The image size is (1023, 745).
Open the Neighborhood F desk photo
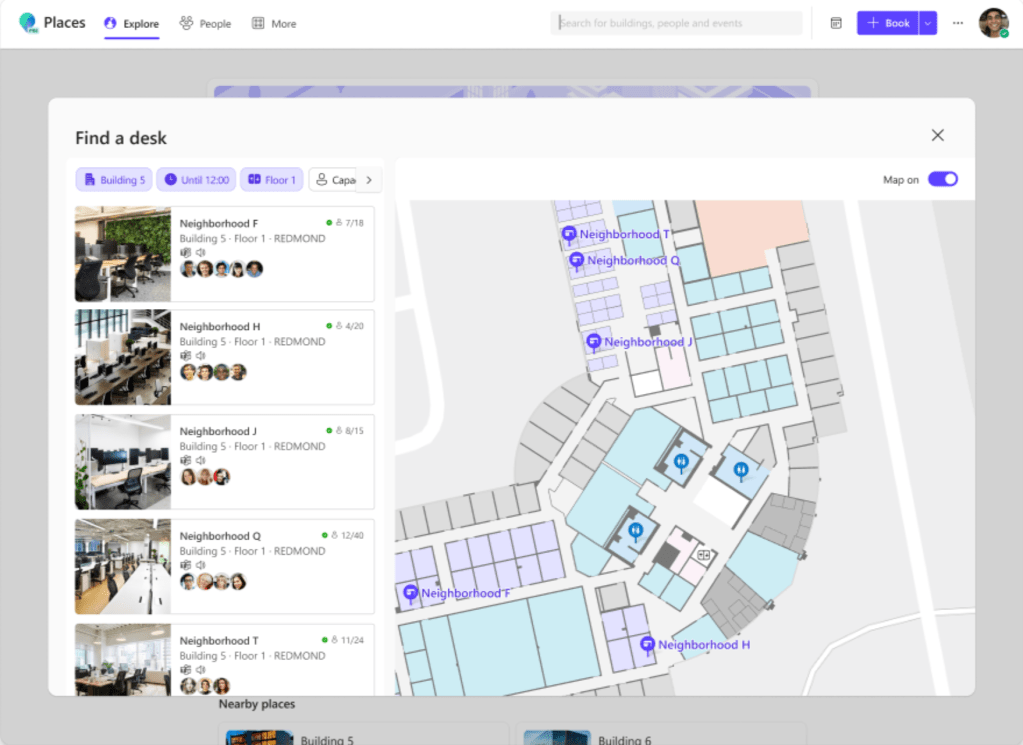123,254
